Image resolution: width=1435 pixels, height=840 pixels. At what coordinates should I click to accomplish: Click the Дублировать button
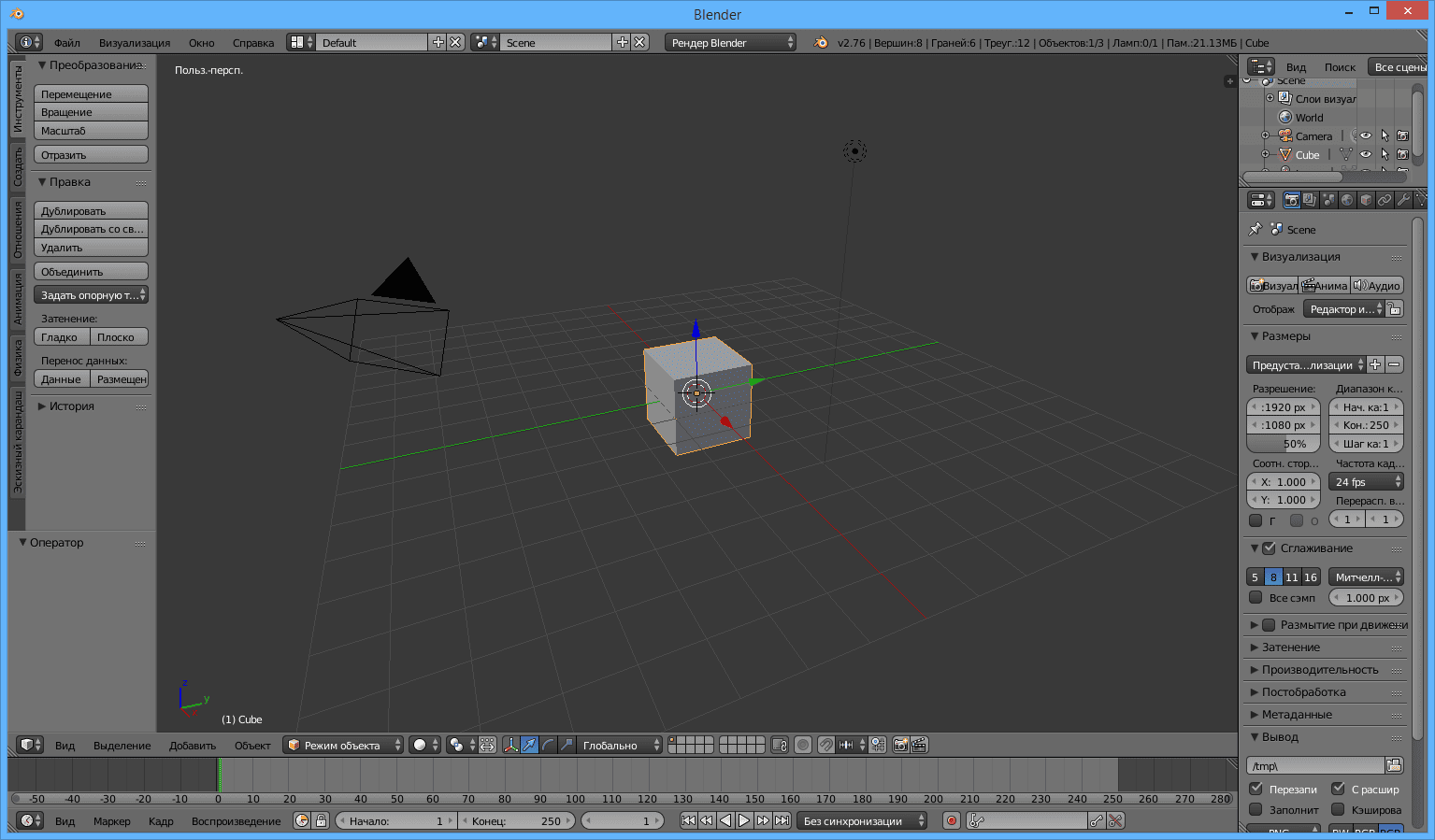point(91,210)
